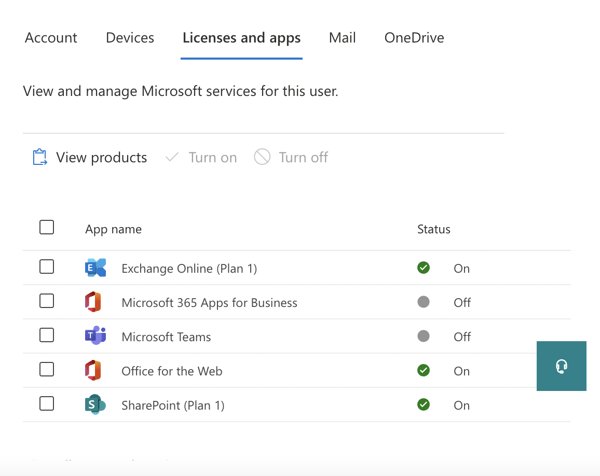The height and width of the screenshot is (476, 600).
Task: Open the headset help and support button
Action: click(561, 366)
